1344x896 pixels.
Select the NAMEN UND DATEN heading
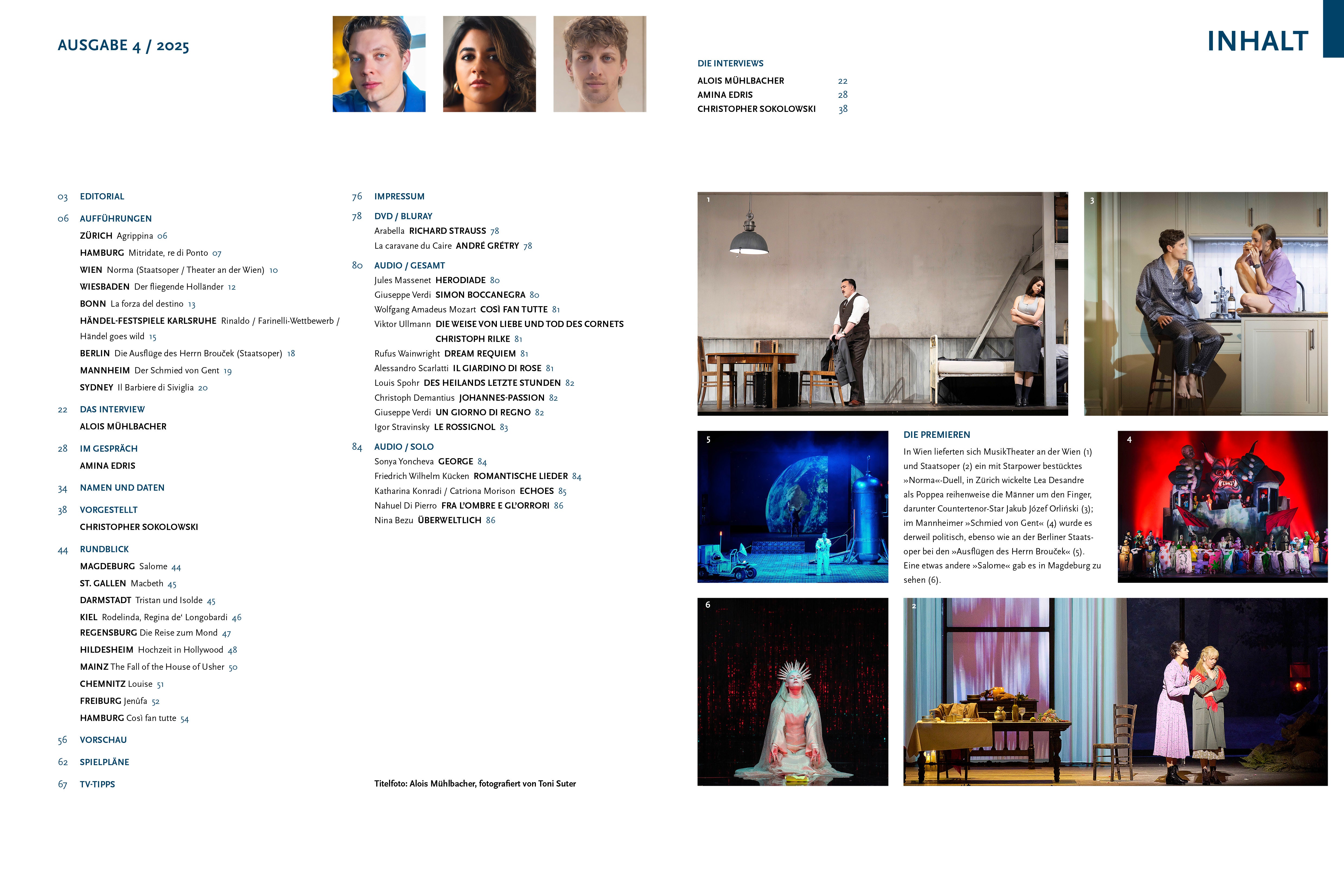(x=122, y=488)
